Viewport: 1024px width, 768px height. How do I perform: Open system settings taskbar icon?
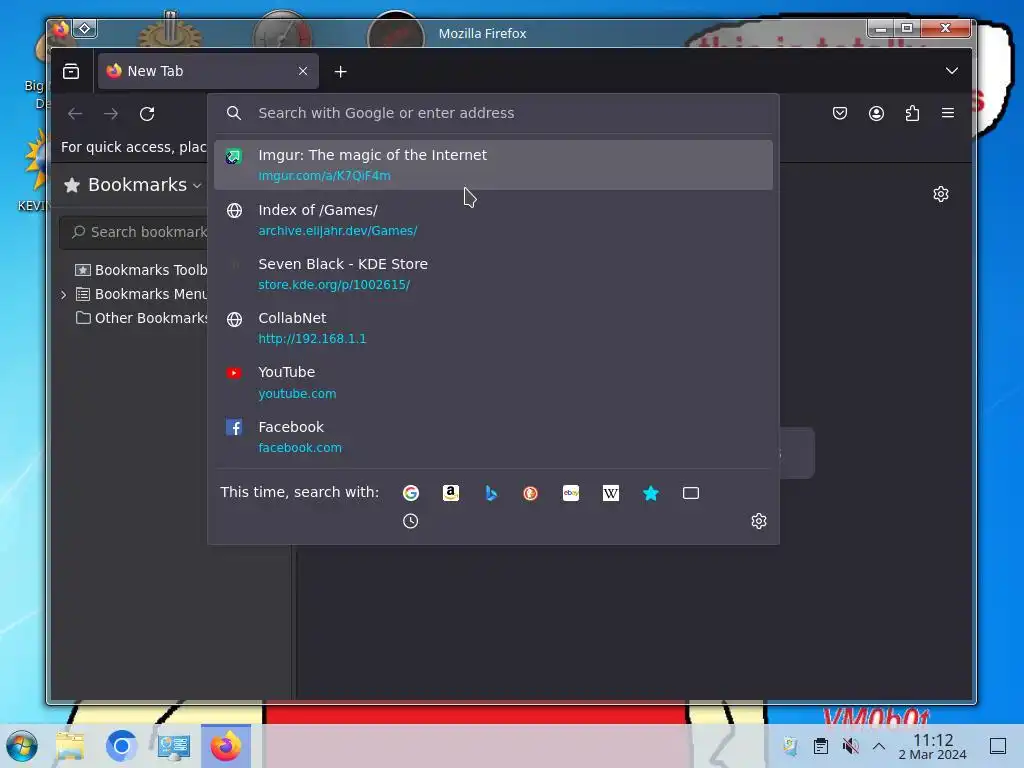173,746
